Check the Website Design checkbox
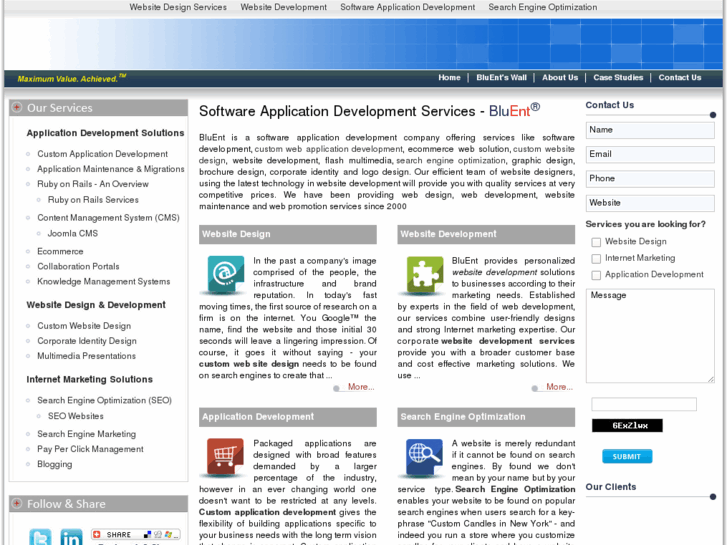The image size is (727, 545). click(x=596, y=242)
